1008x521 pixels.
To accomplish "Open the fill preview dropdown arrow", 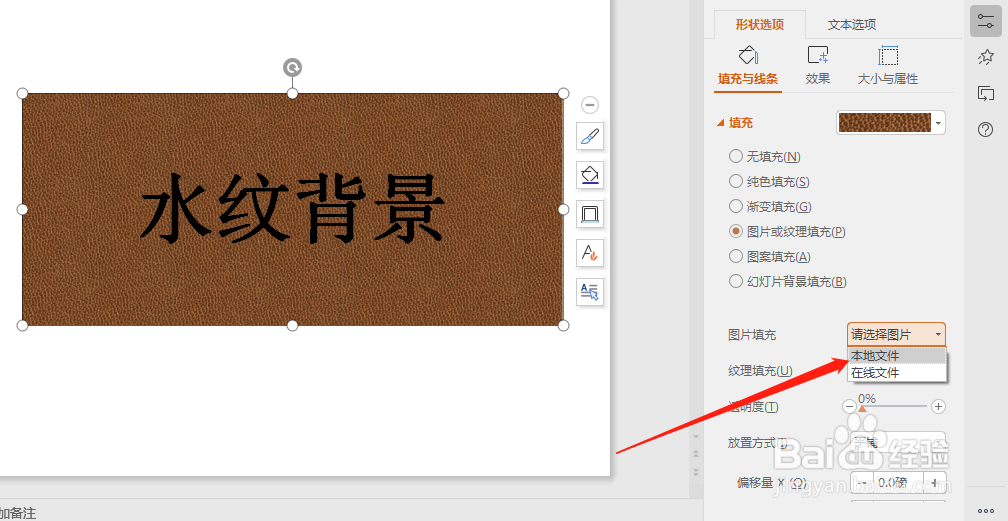I will (x=939, y=123).
